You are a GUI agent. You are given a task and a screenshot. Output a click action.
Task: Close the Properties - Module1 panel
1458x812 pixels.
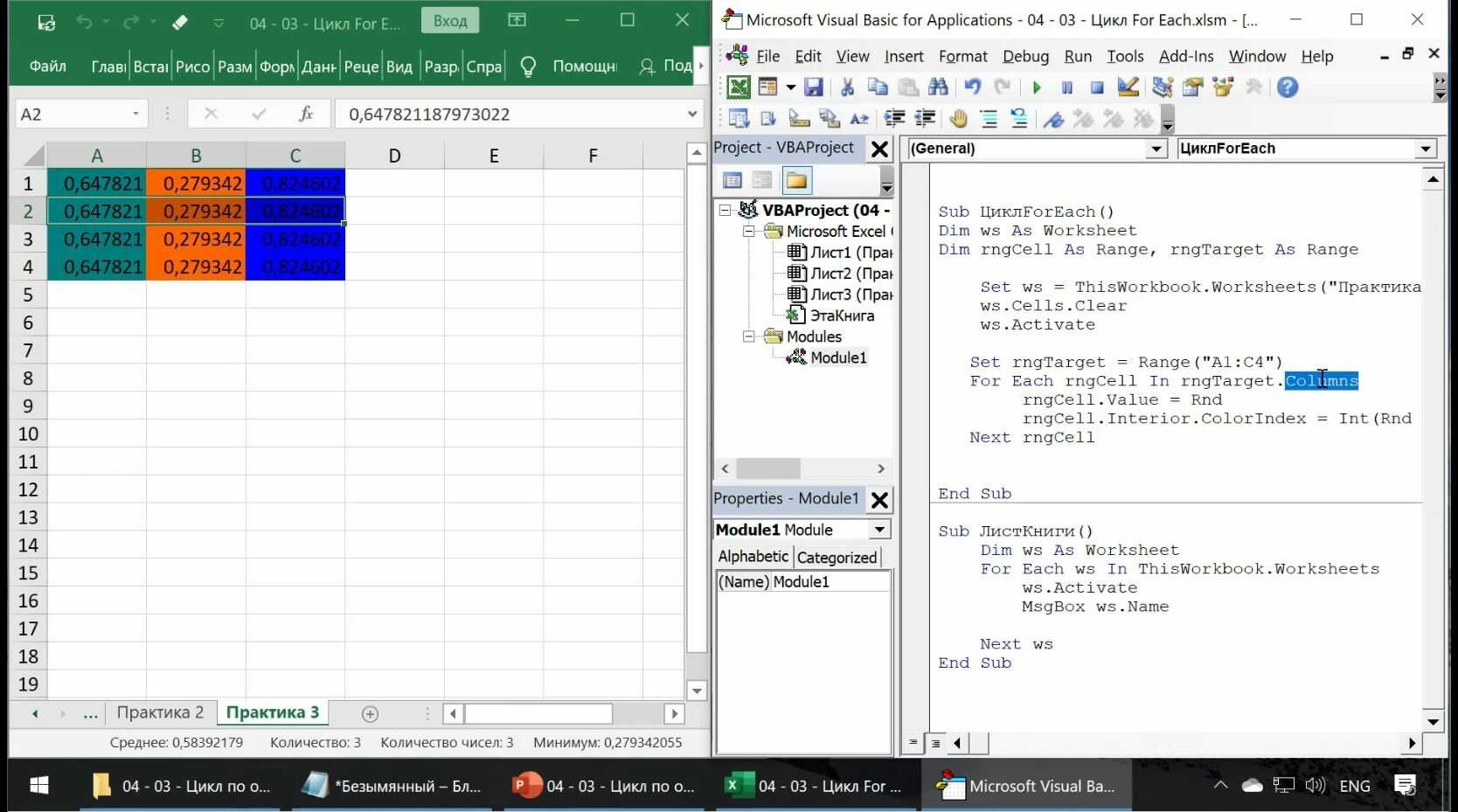pos(879,500)
